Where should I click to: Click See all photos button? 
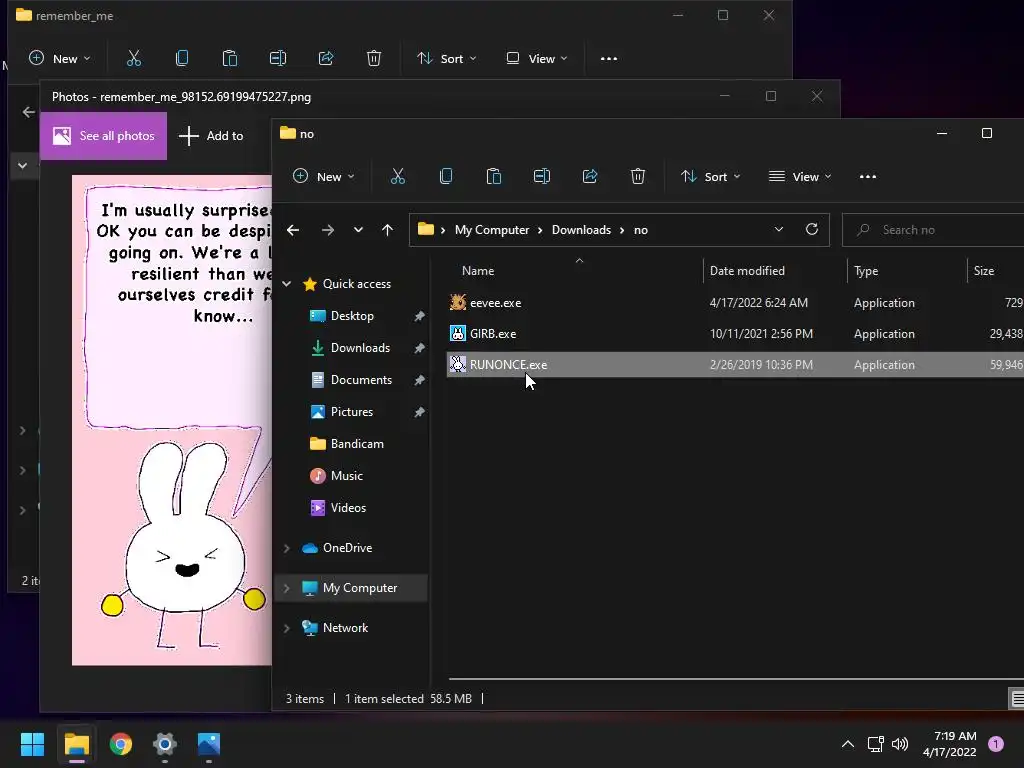tap(104, 136)
